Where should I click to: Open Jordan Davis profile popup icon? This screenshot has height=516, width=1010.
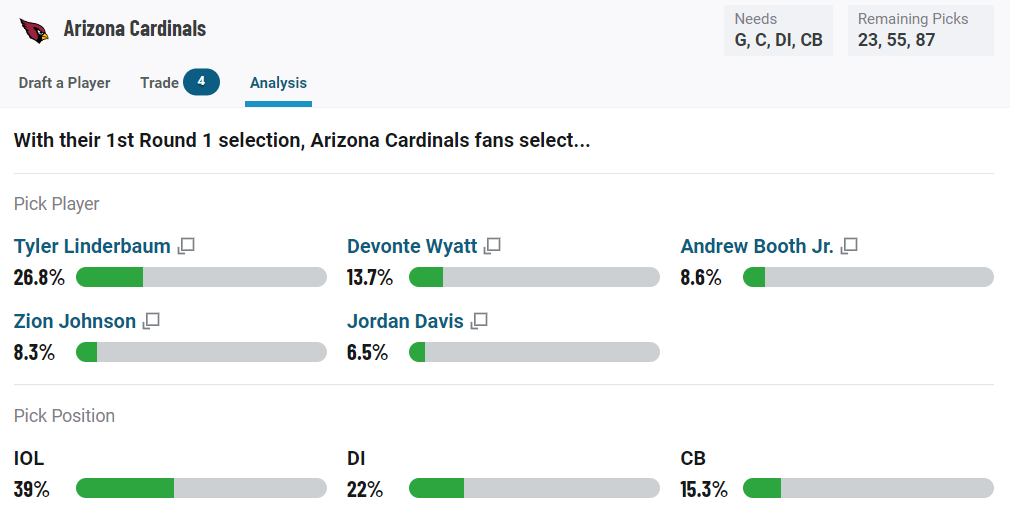479,321
